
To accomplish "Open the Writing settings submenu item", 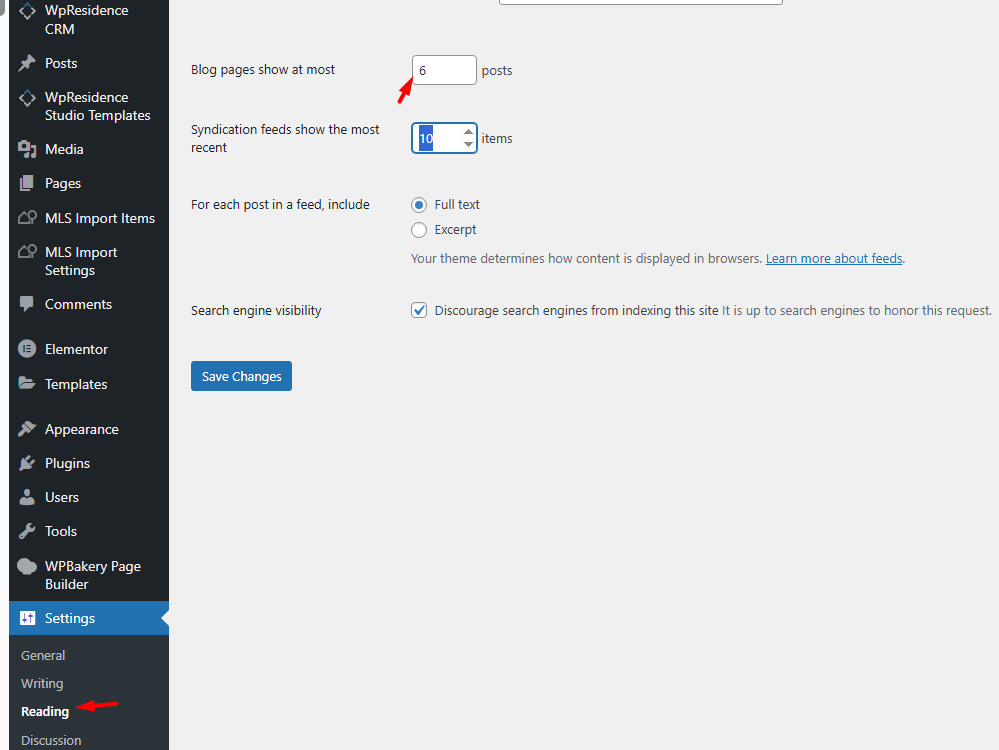I will coord(42,684).
